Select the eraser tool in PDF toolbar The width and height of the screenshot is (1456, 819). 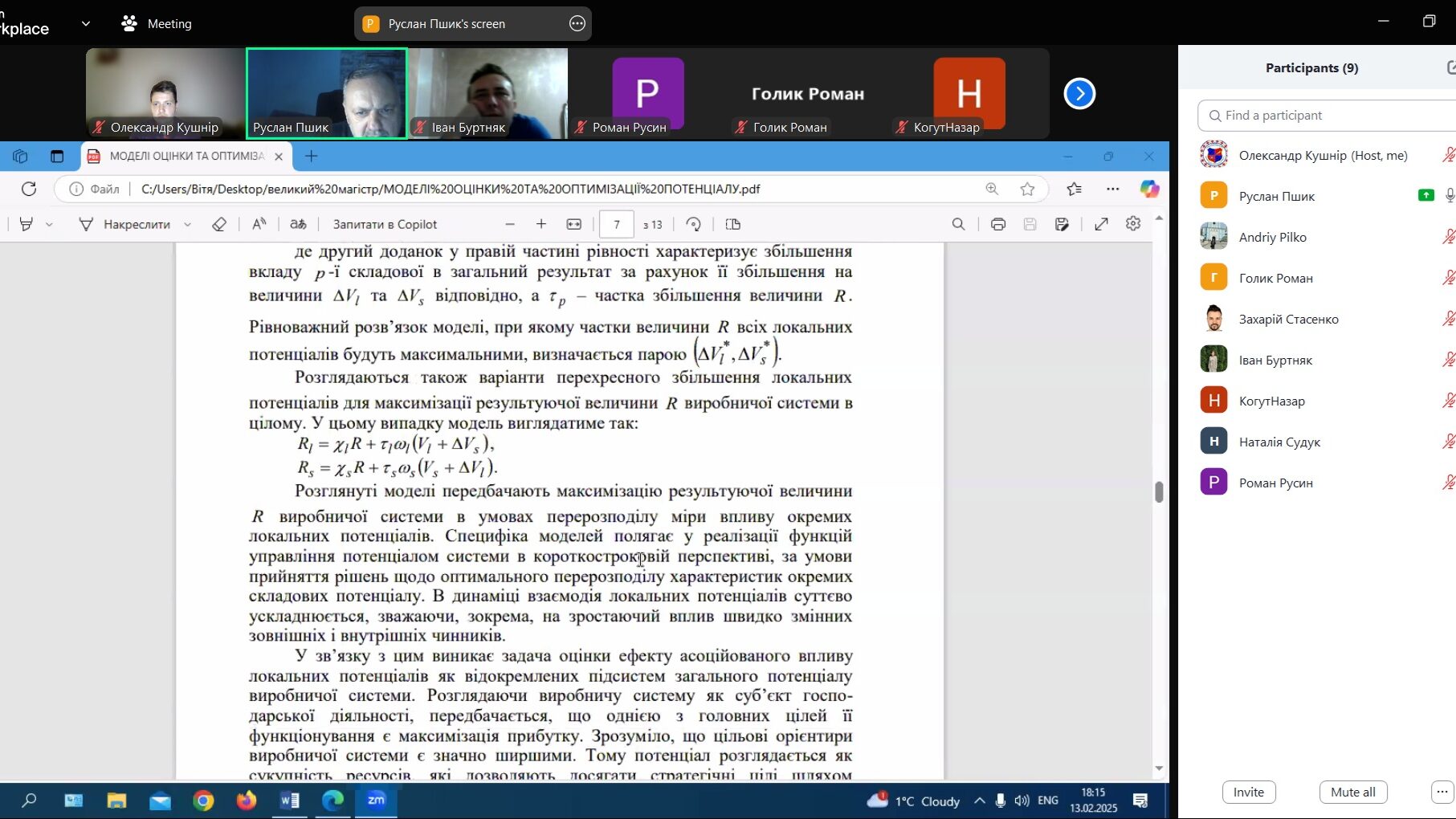tap(219, 225)
